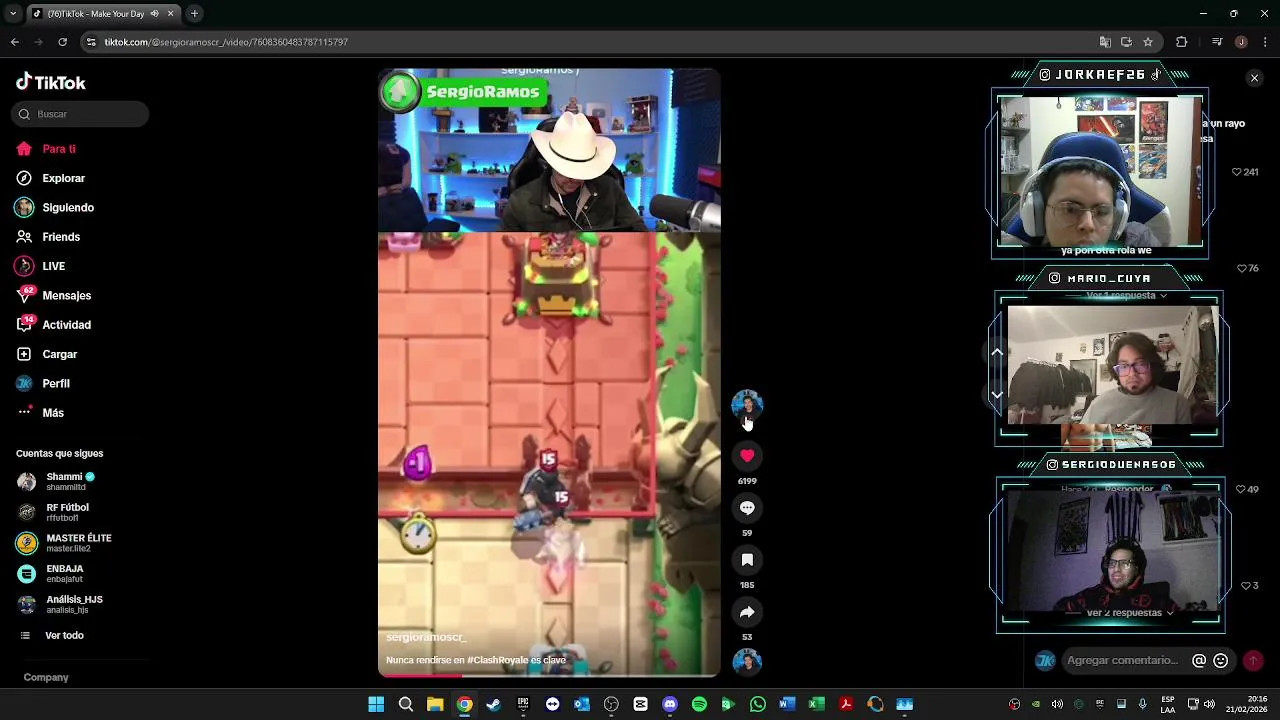Image resolution: width=1280 pixels, height=720 pixels.
Task: Open the spinning sound disc icon
Action: (747, 661)
